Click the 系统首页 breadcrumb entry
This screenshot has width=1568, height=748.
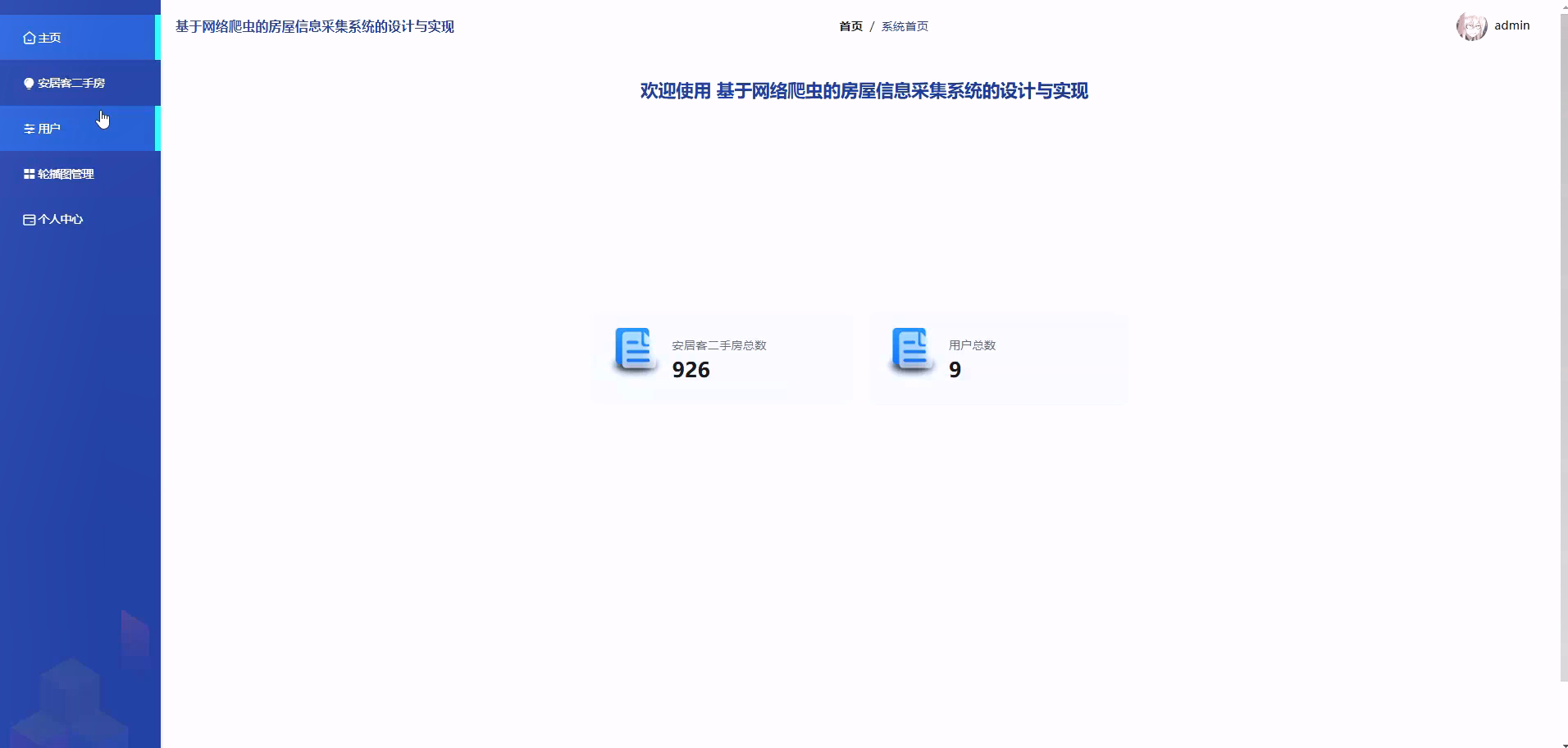pyautogui.click(x=905, y=25)
